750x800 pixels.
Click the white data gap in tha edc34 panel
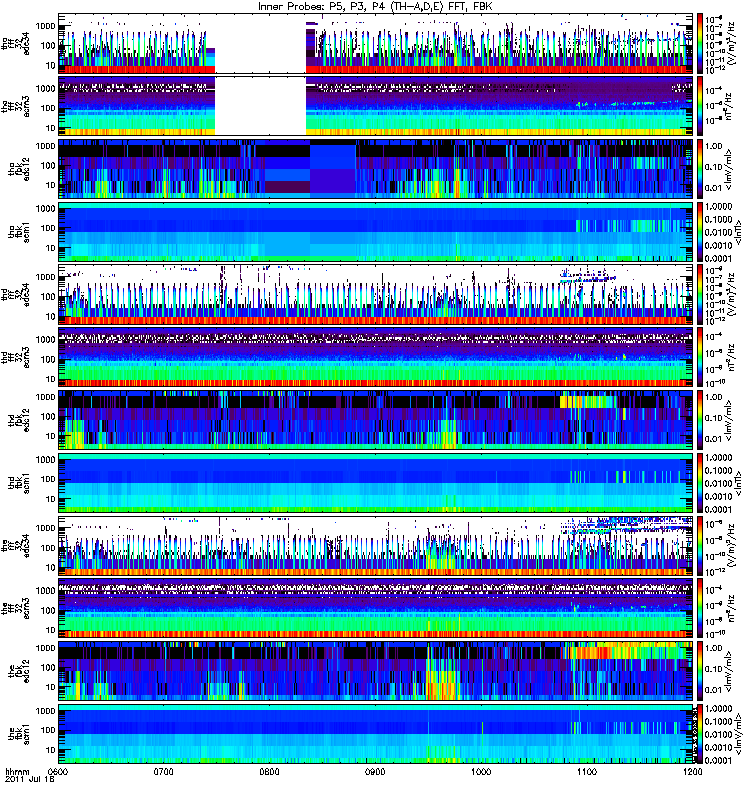(x=260, y=43)
